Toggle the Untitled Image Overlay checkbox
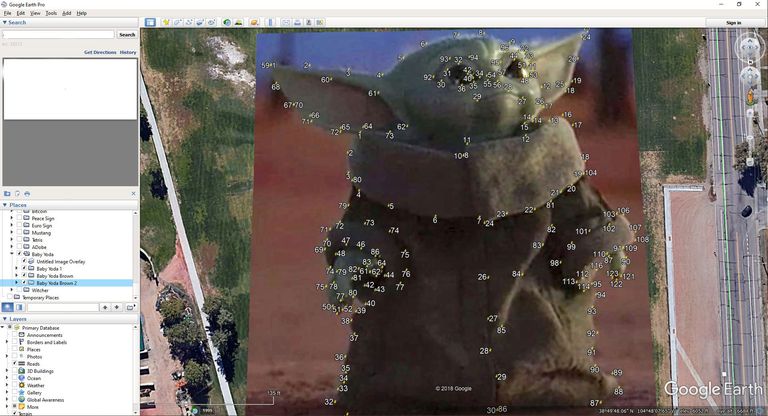Screen dimensions: 768x416 click(24, 262)
